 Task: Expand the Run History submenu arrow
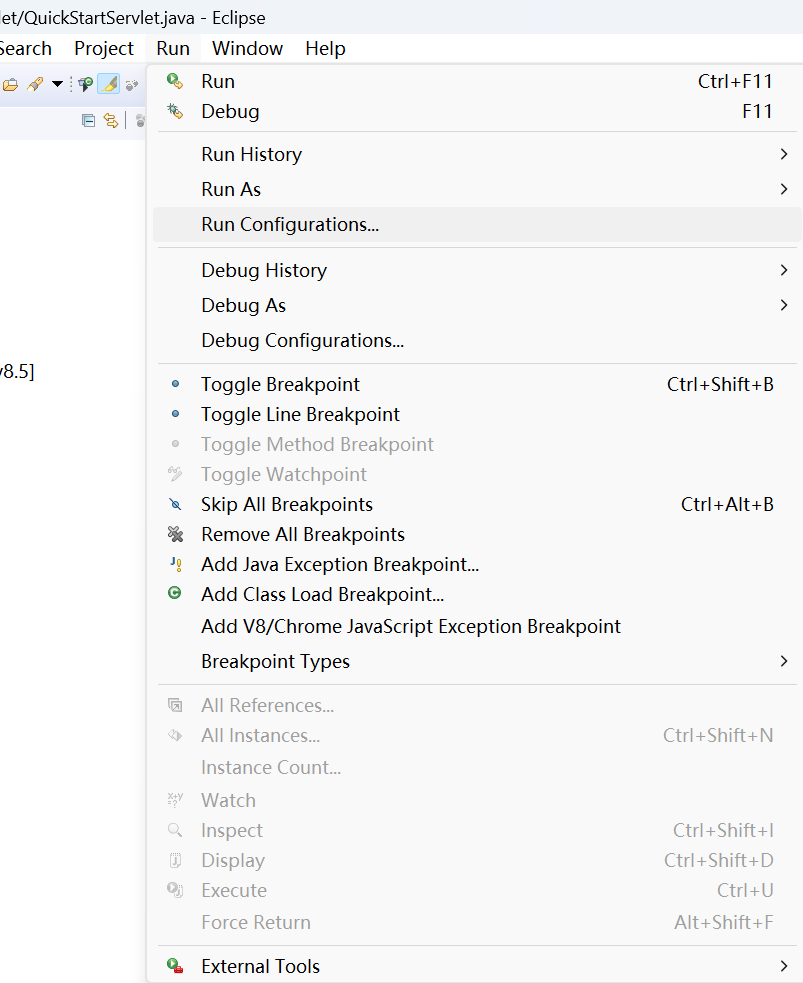point(784,154)
